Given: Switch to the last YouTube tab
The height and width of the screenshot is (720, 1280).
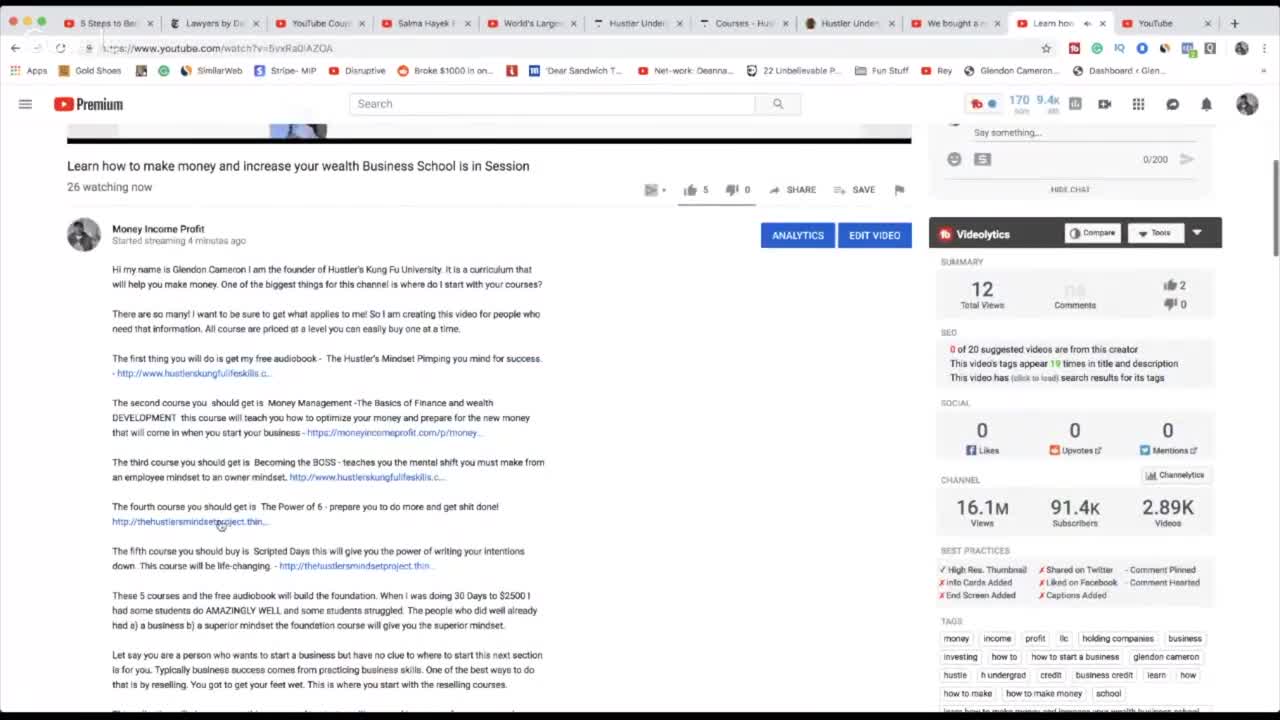Looking at the screenshot, I should tap(1166, 23).
